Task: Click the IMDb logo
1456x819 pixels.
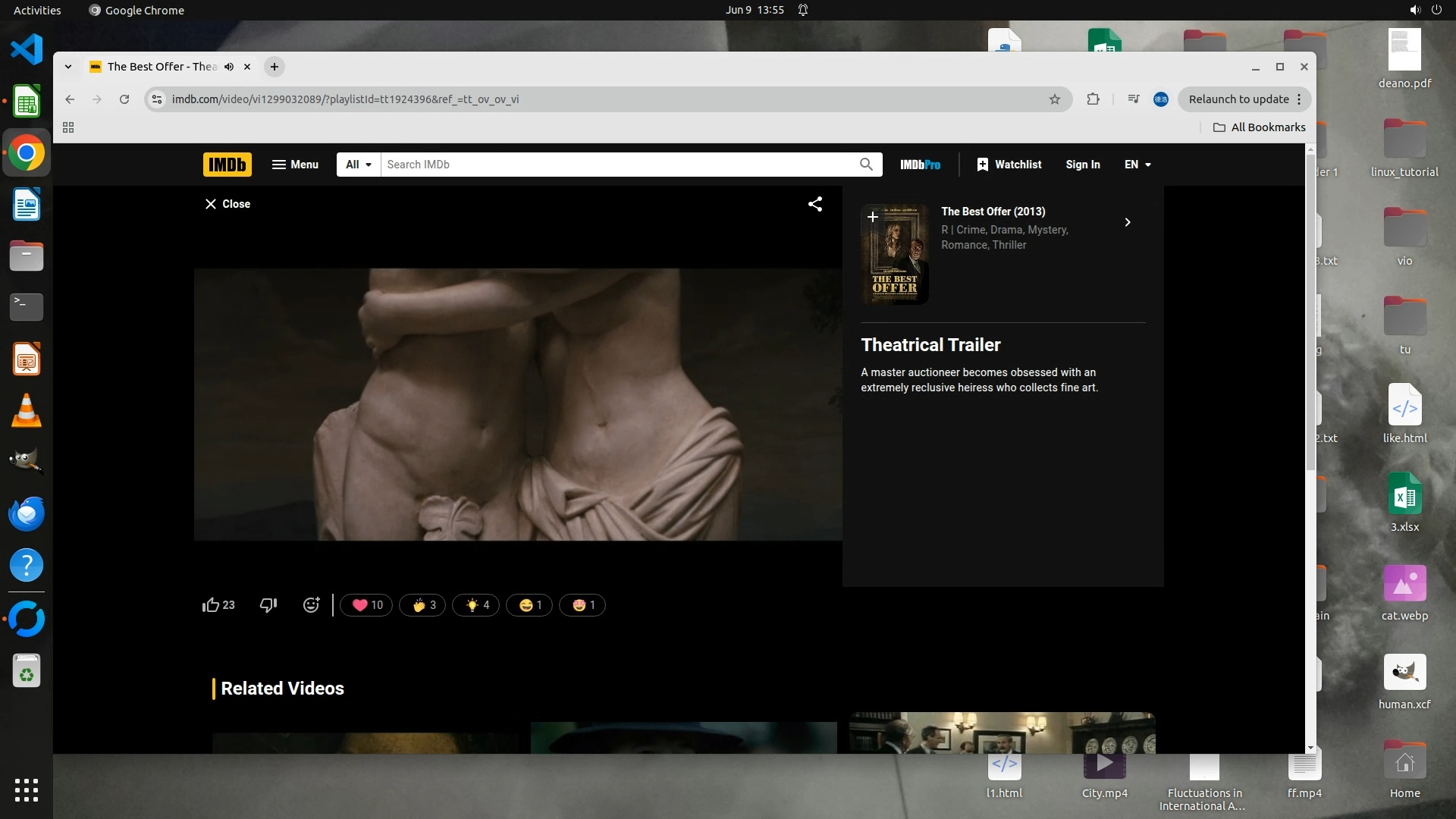Action: (227, 165)
